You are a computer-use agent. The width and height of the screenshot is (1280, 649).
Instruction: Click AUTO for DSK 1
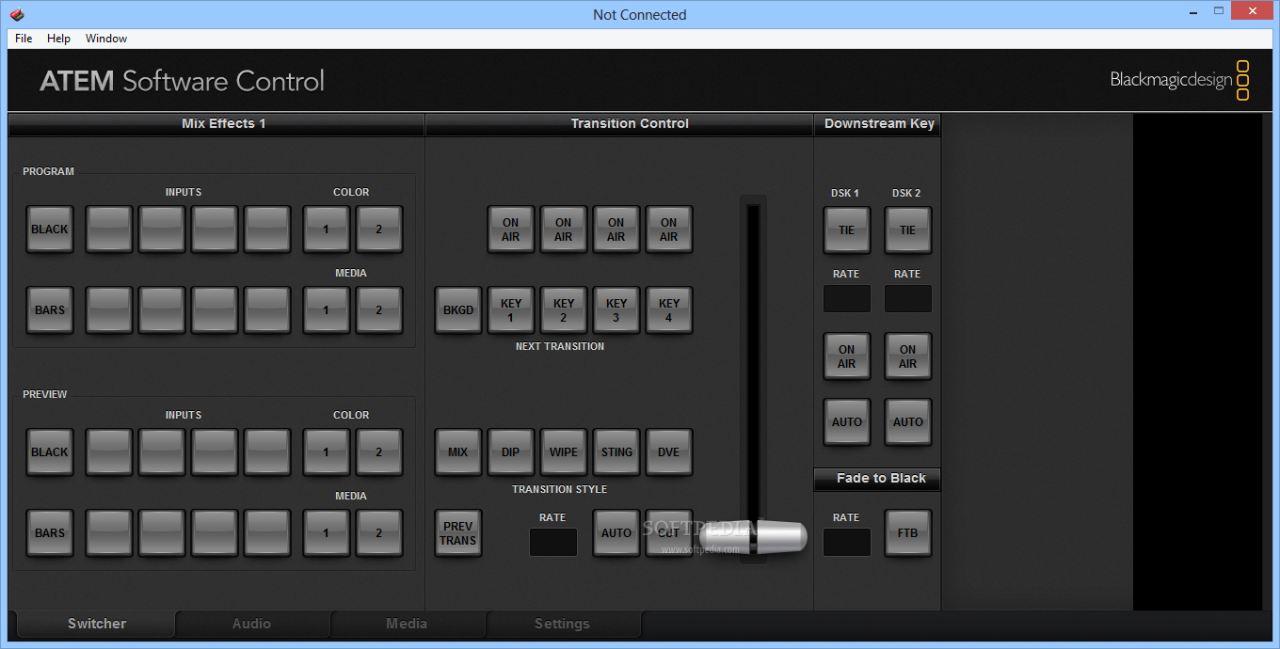(x=847, y=422)
